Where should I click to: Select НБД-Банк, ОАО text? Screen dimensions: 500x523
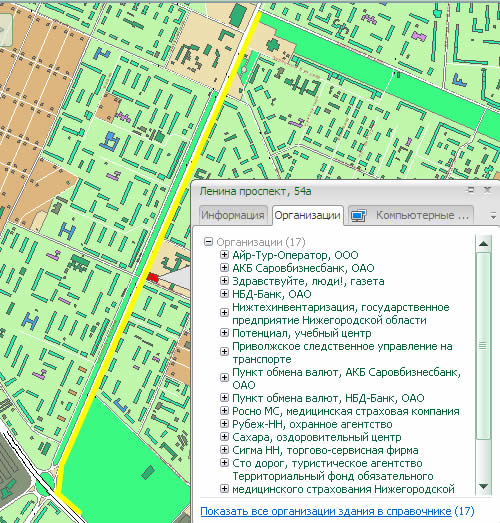pos(272,294)
